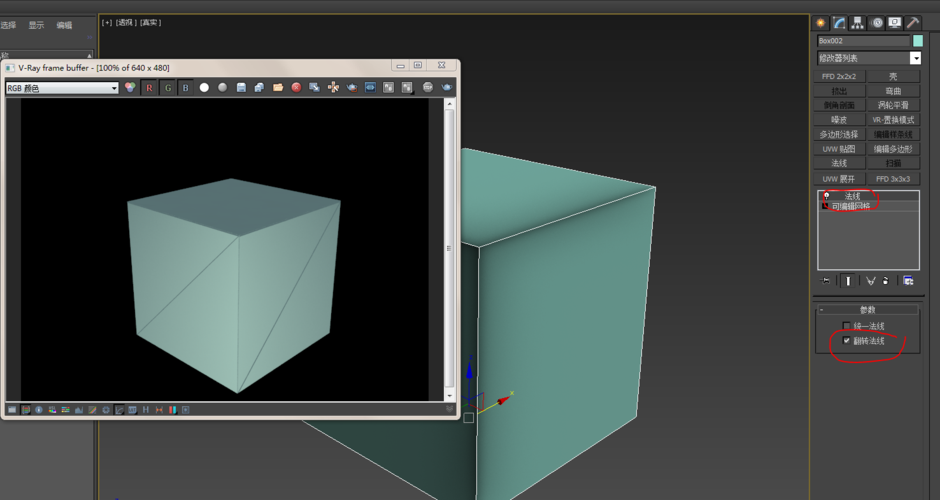Enable the 统一法线 checkbox
This screenshot has height=500, width=940.
point(847,326)
